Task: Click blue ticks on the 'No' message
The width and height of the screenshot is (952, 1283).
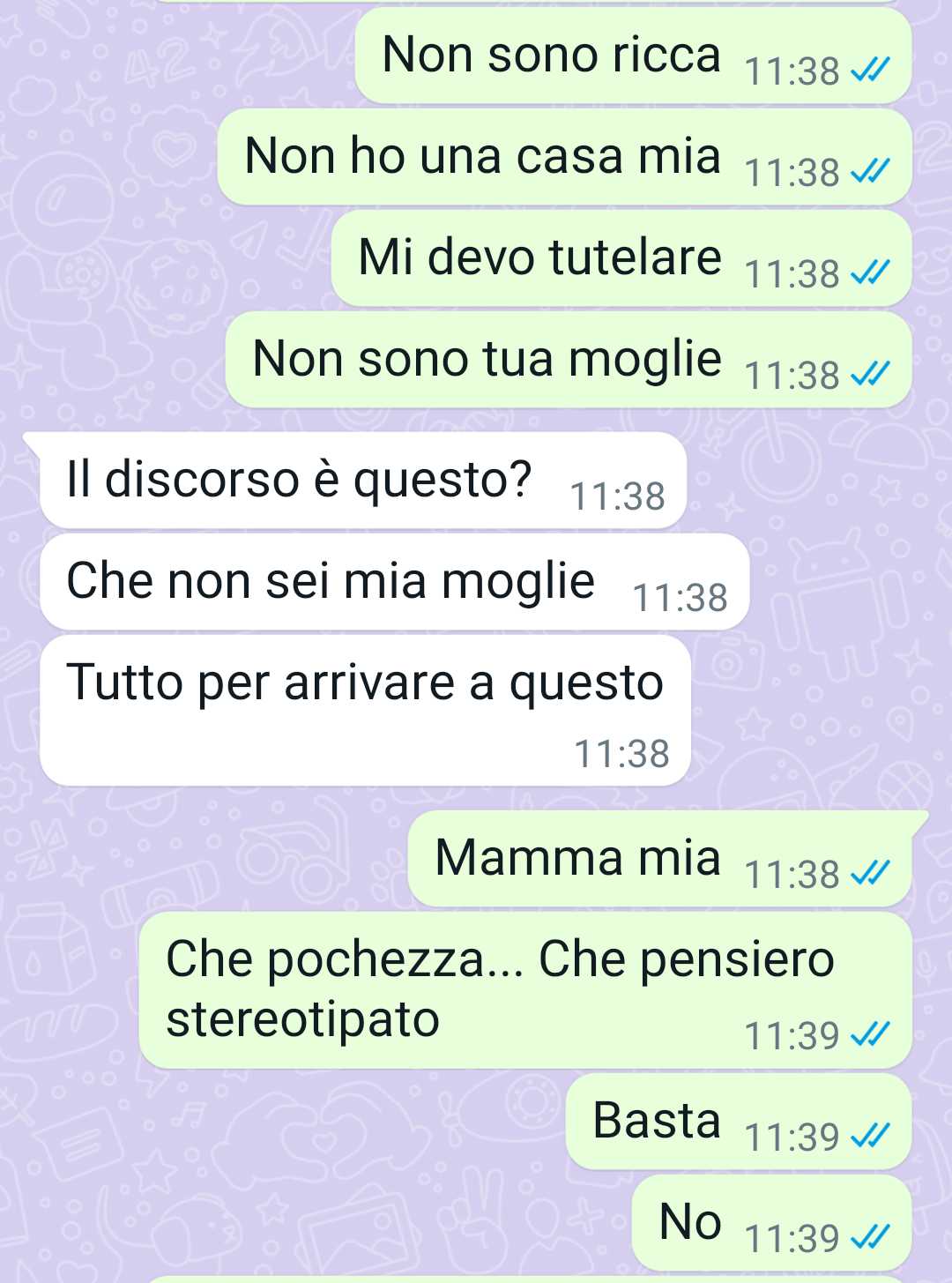Action: pyautogui.click(x=870, y=1237)
